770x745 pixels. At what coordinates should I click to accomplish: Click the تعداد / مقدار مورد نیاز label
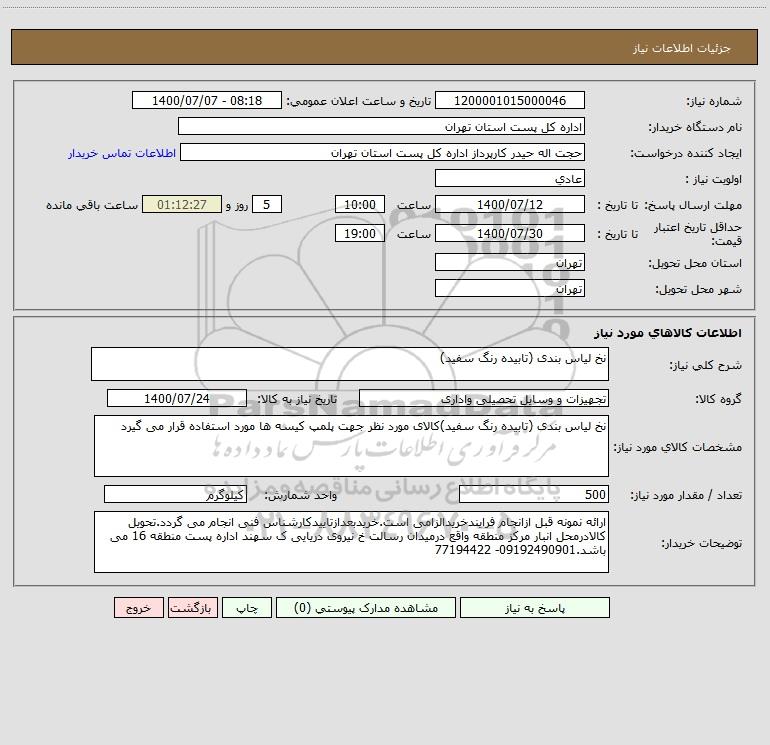(x=686, y=496)
